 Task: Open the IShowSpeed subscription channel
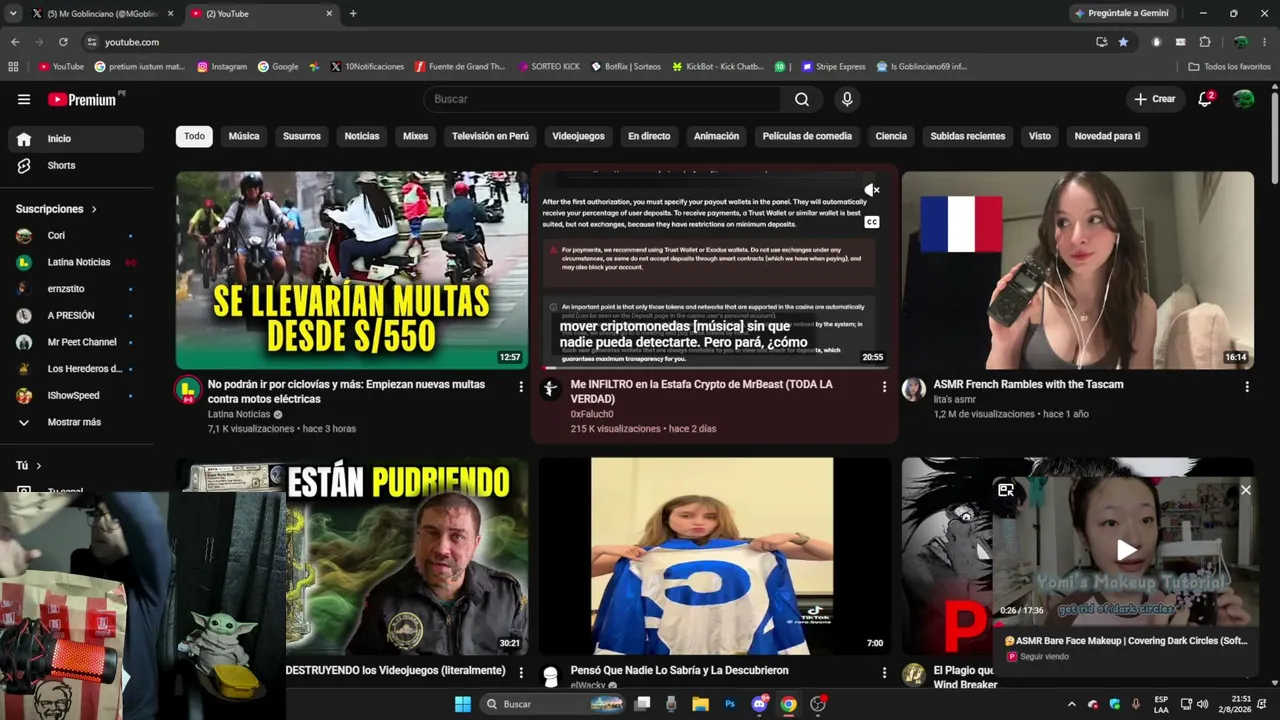click(x=76, y=396)
